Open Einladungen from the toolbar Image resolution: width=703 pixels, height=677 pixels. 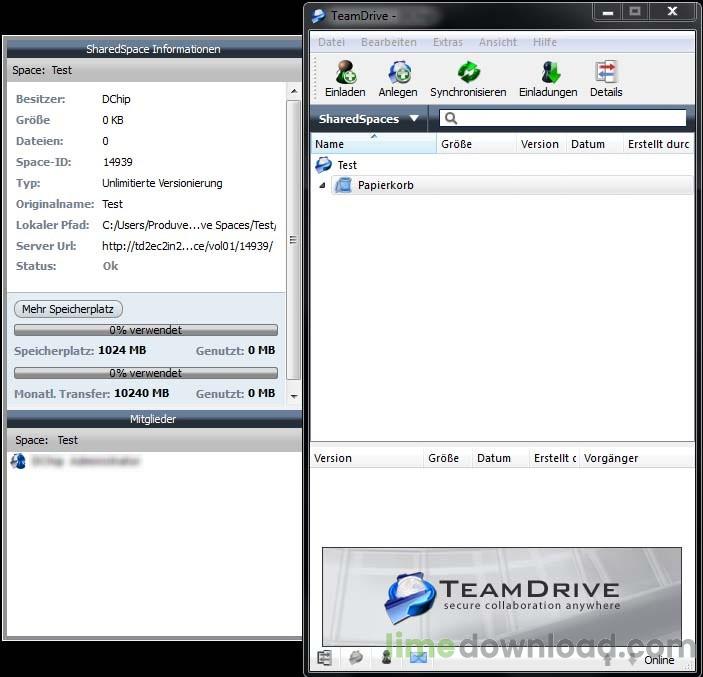(548, 74)
